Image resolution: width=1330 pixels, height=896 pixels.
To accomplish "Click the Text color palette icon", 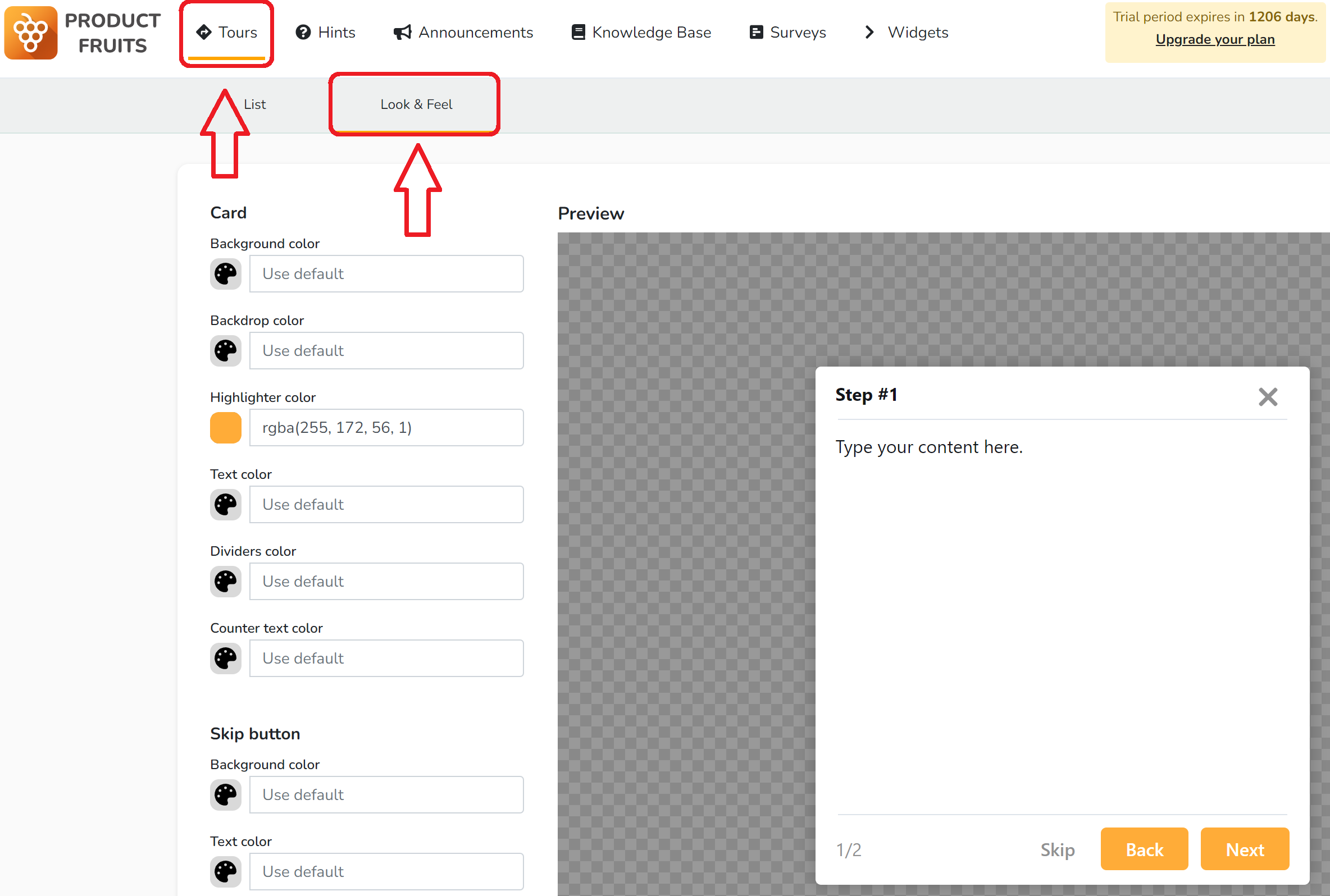I will [x=225, y=504].
